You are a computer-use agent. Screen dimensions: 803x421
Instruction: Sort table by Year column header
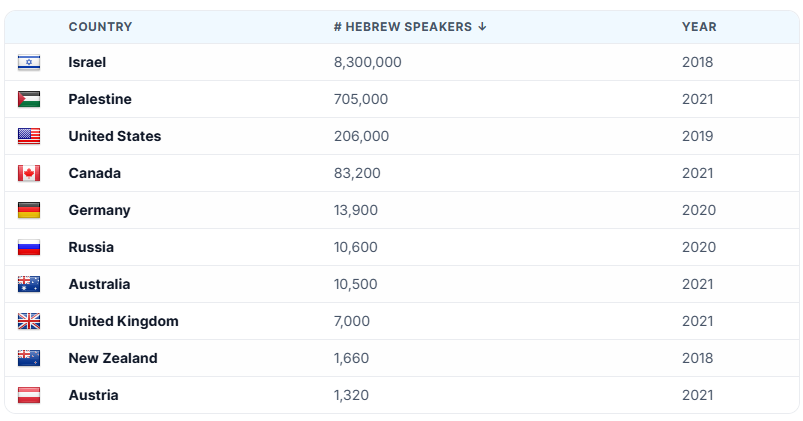tap(699, 27)
